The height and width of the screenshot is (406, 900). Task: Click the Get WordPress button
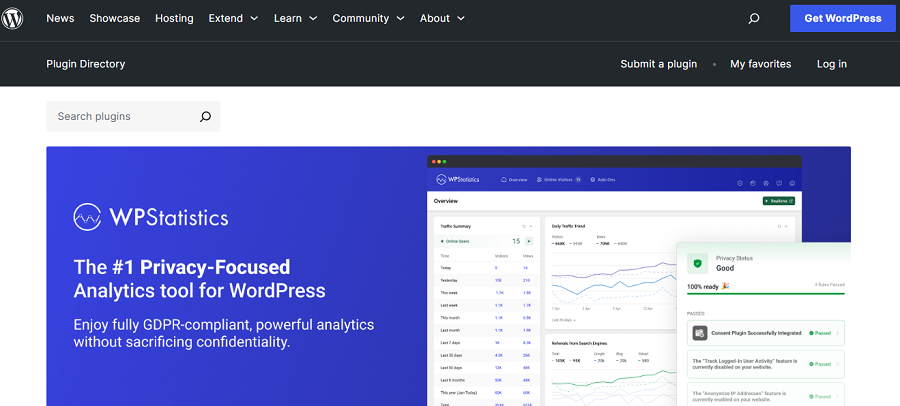(843, 18)
